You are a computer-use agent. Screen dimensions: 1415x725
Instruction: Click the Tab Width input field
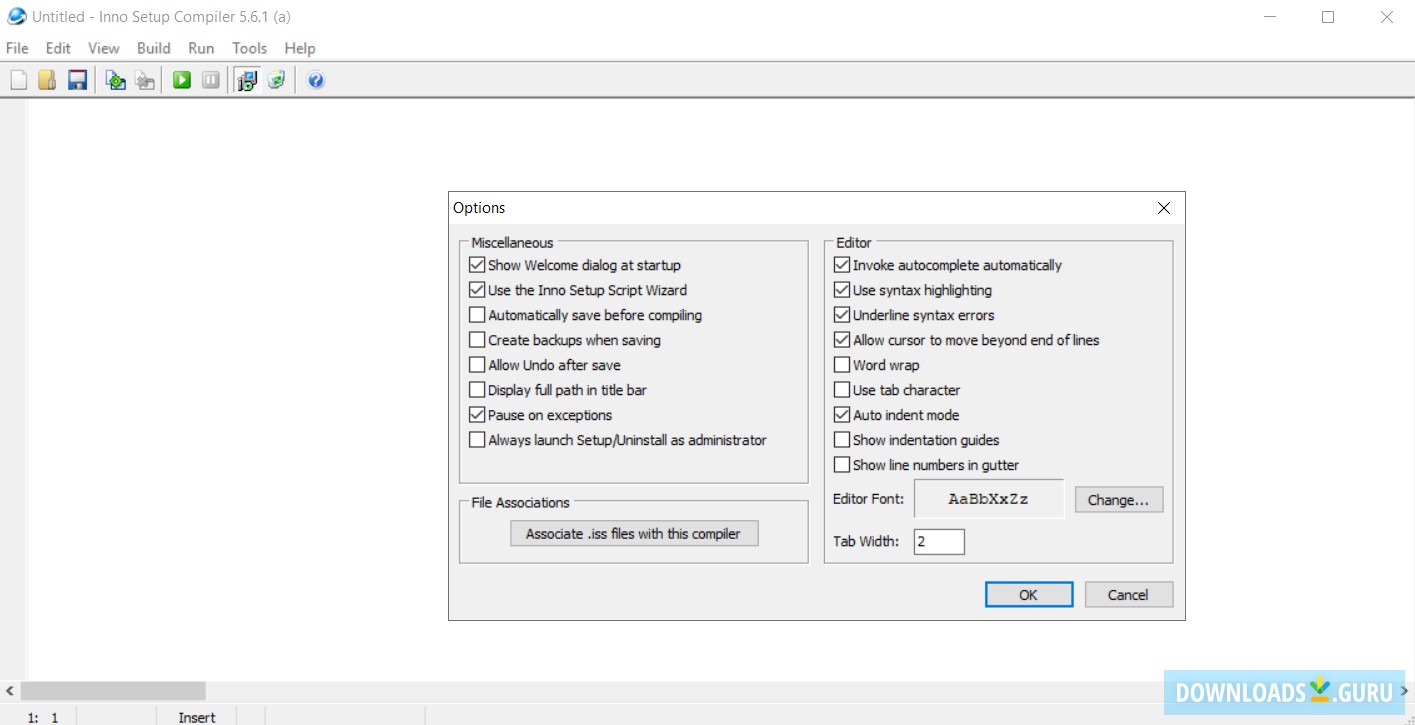(939, 542)
